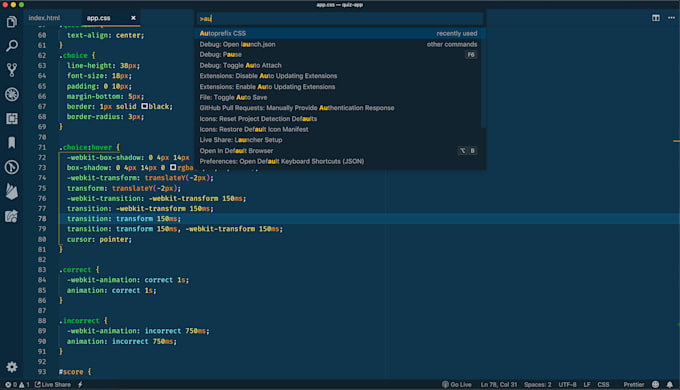Click the rgba color swatch on line 73
The height and width of the screenshot is (390, 680).
(x=173, y=167)
